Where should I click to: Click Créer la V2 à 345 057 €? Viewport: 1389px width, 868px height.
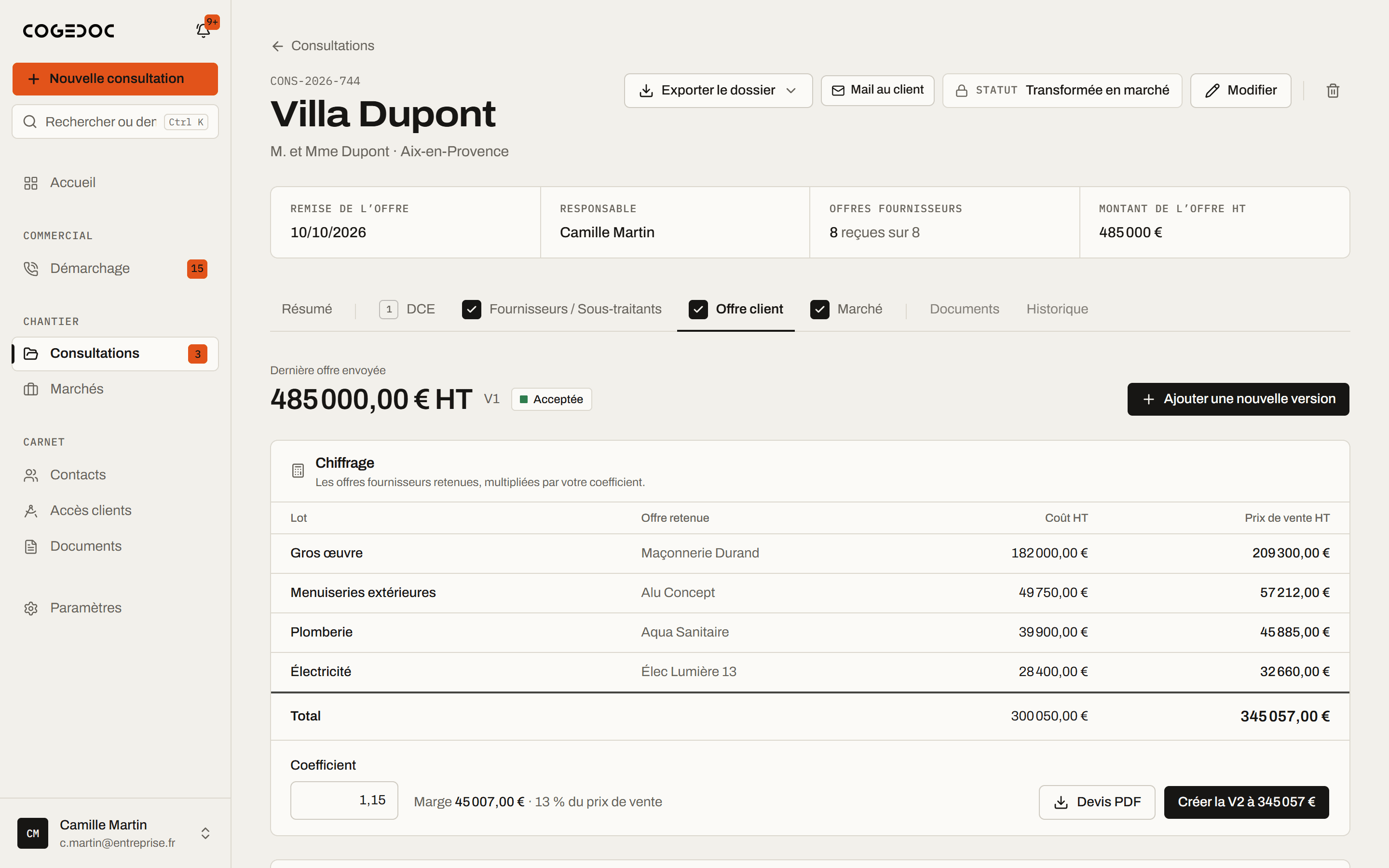pos(1246,802)
